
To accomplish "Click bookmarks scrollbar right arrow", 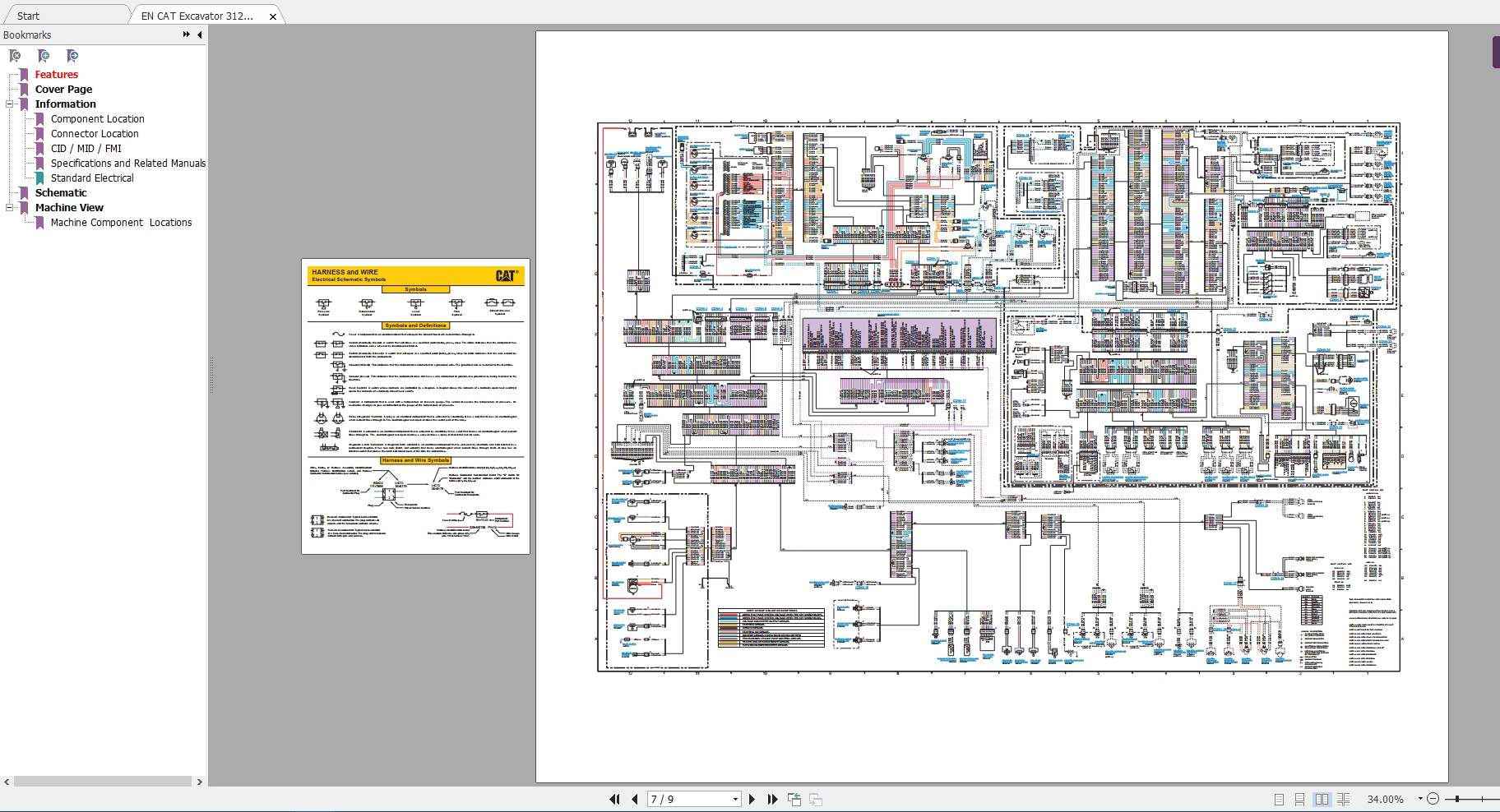I will coord(199,782).
